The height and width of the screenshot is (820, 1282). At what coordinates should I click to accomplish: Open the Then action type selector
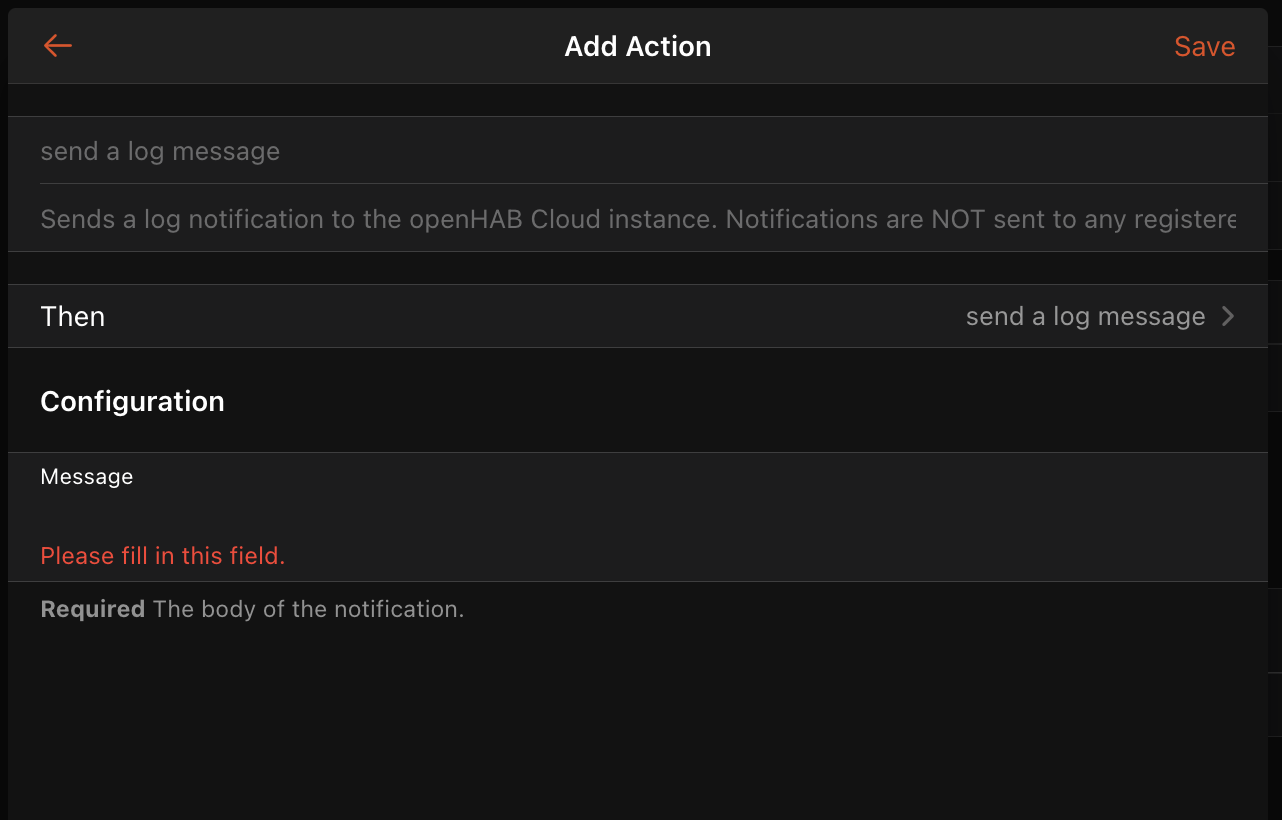click(x=638, y=316)
